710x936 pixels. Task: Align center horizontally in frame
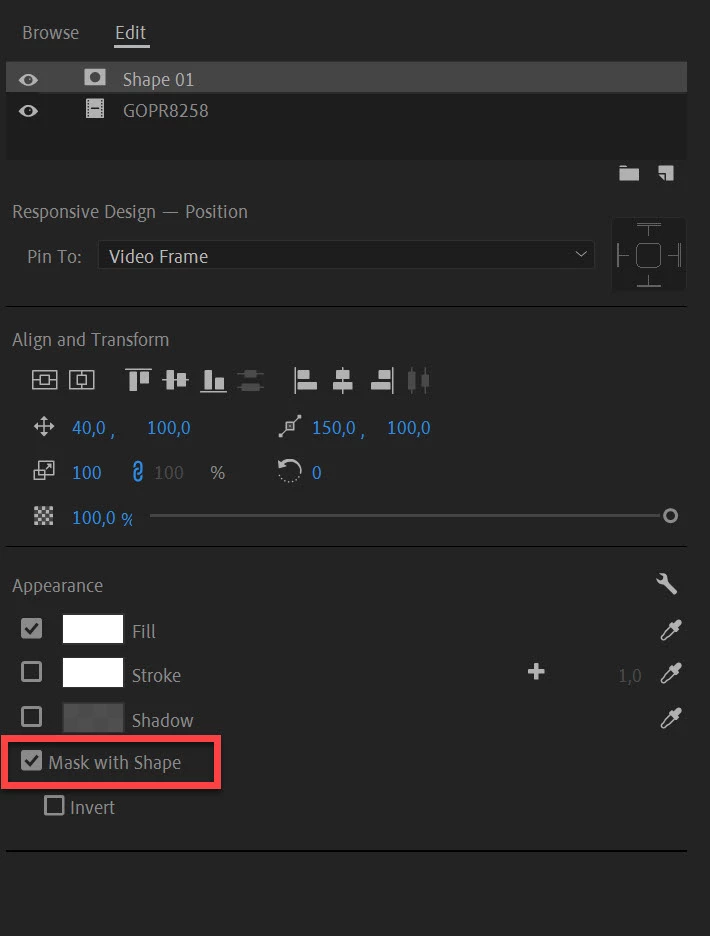(x=82, y=380)
